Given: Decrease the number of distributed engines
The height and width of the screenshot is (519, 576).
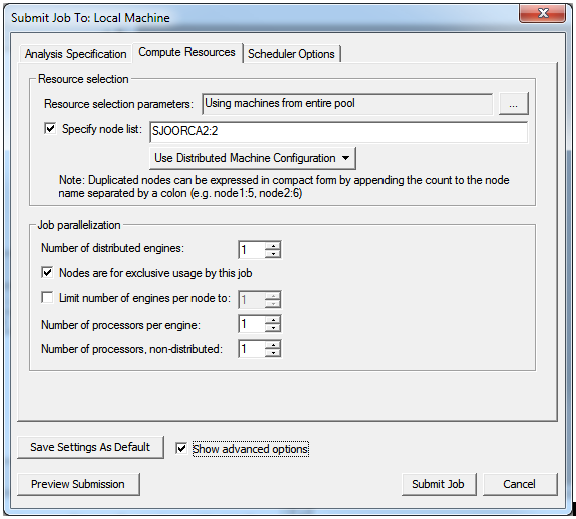Looking at the screenshot, I should coord(273,254).
